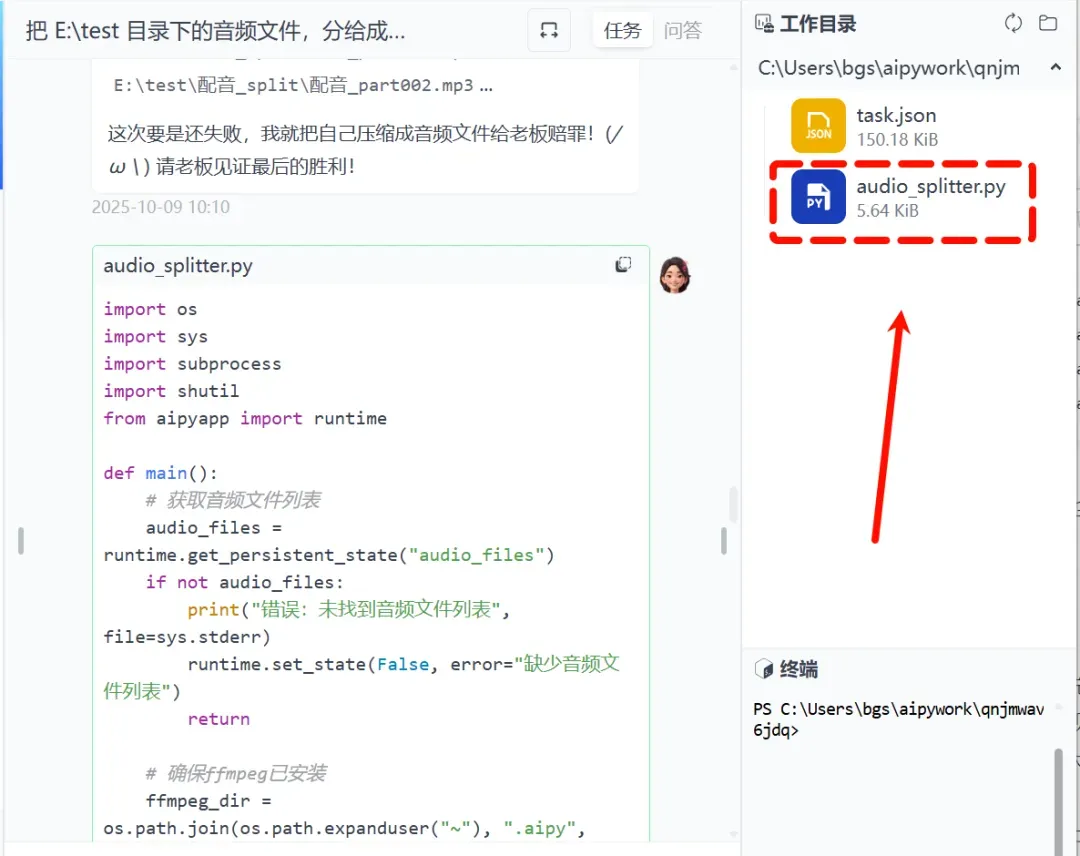Copy the audio_splitter.py code block
1080x856 pixels.
[x=623, y=265]
